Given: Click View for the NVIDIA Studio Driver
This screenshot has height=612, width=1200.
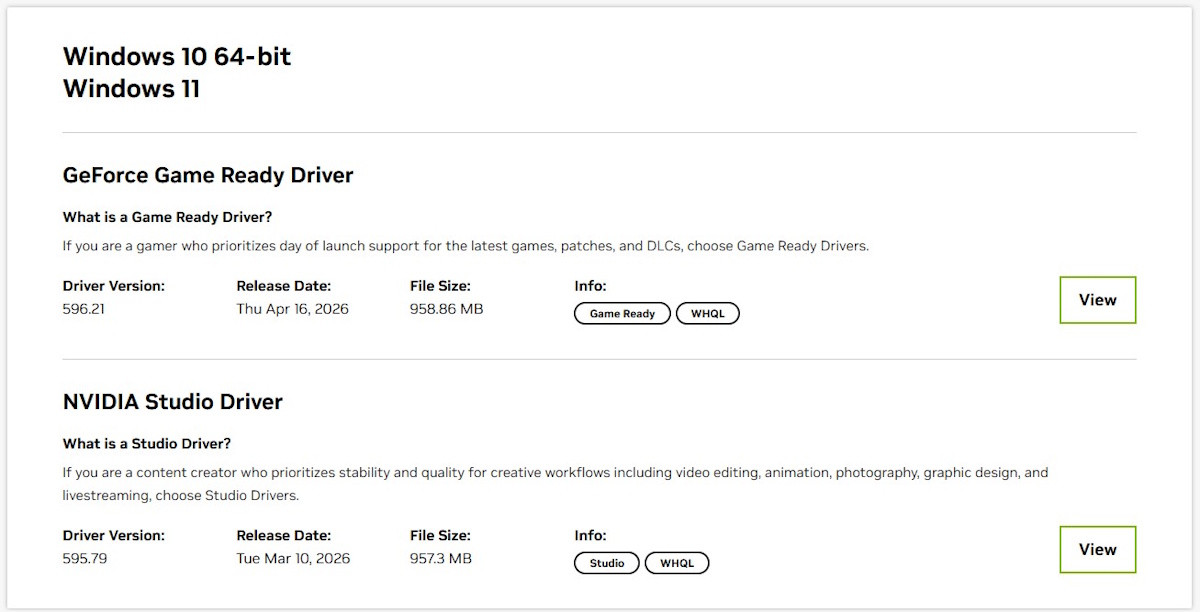Looking at the screenshot, I should (1097, 550).
